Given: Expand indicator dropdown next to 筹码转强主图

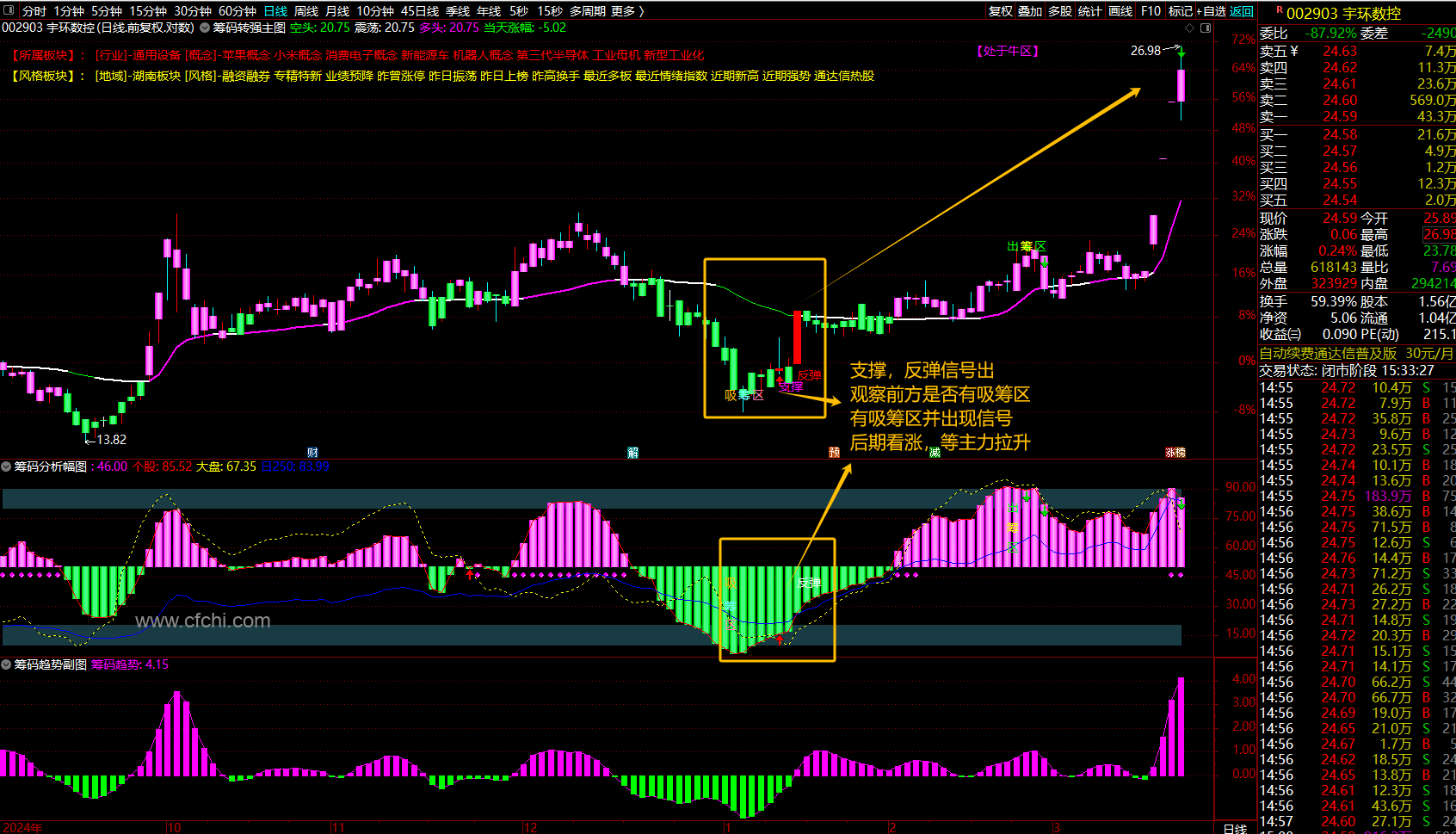Looking at the screenshot, I should point(205,28).
